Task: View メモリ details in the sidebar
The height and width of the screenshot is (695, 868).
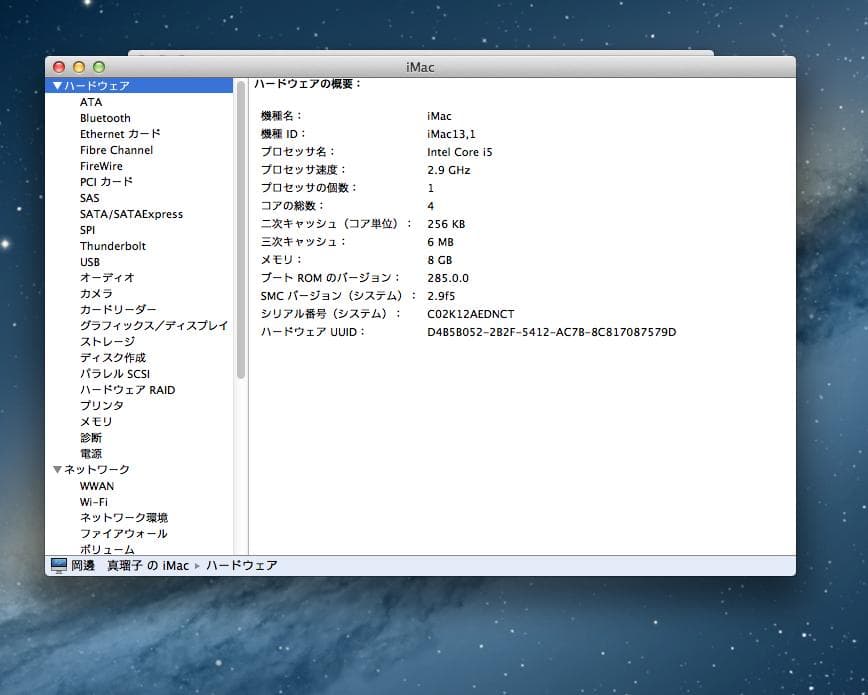Action: 95,421
